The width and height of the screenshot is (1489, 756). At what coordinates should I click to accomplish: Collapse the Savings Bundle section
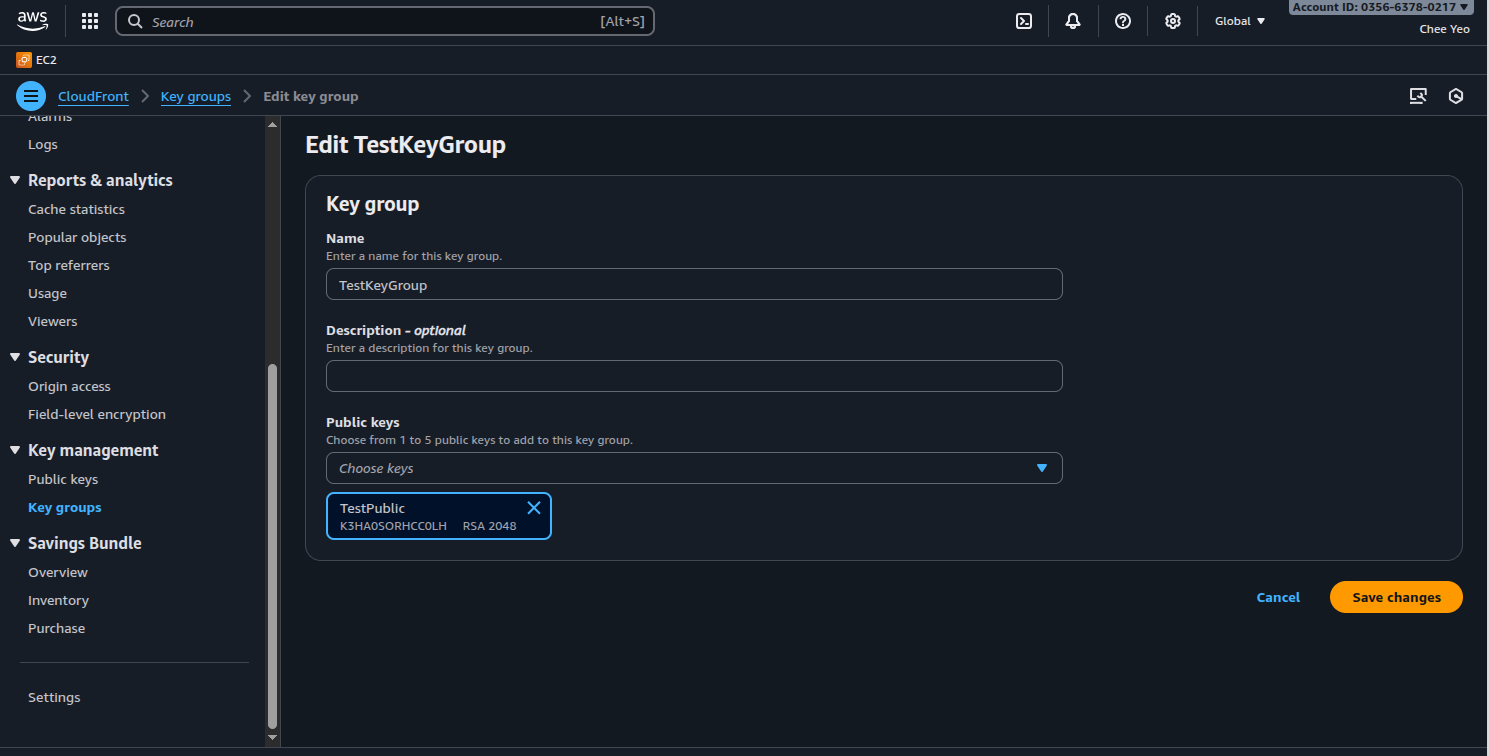coord(15,543)
